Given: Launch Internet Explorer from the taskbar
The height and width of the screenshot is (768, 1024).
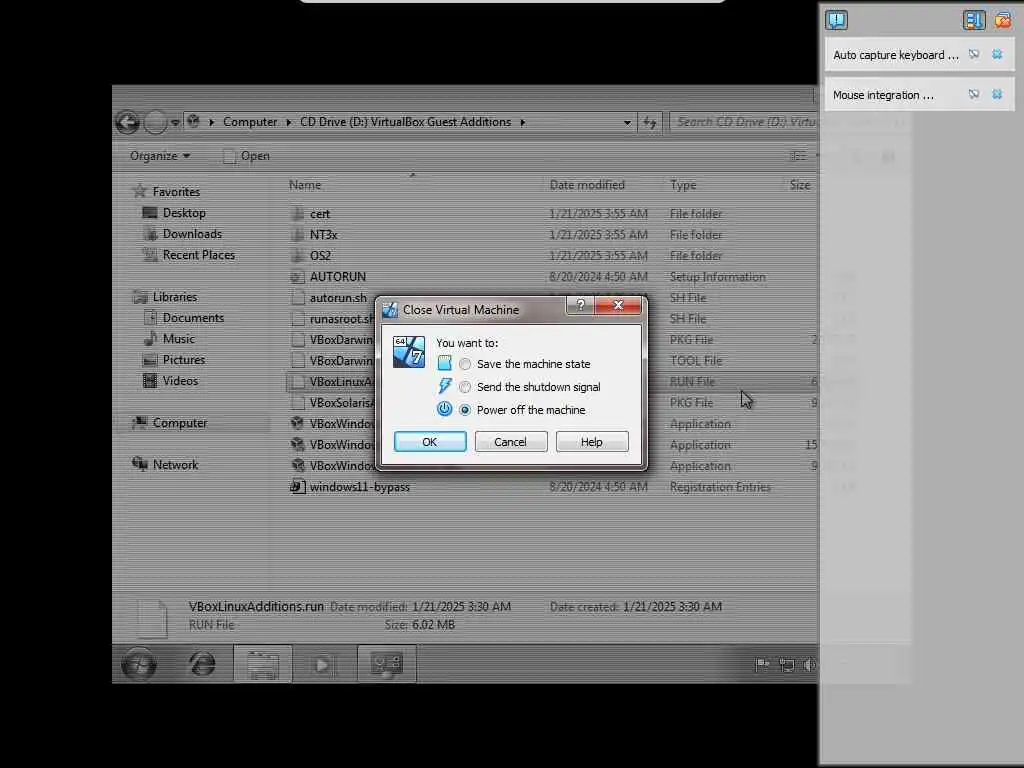Looking at the screenshot, I should coord(202,664).
